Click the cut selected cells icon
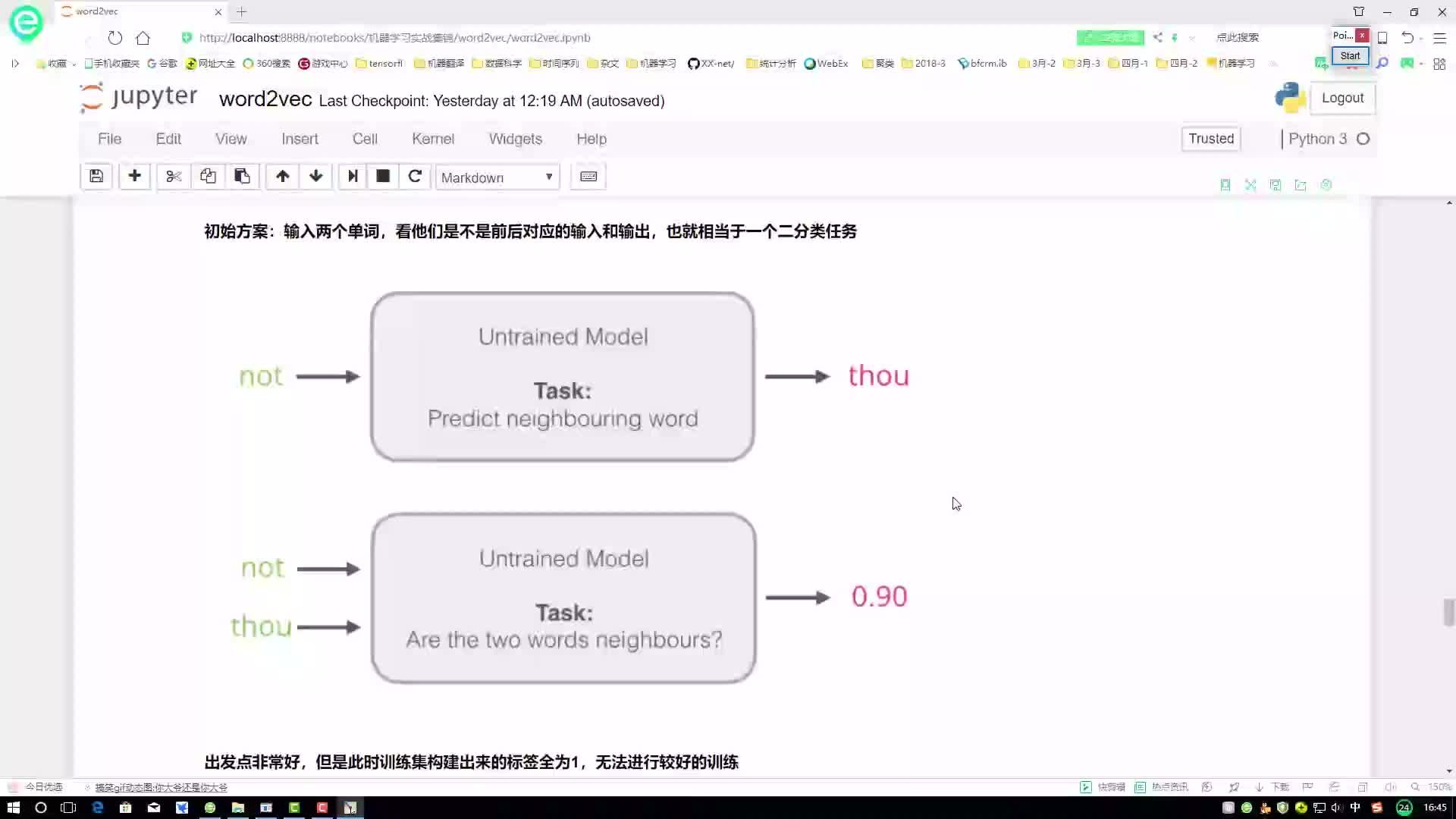The image size is (1456, 819). click(x=172, y=177)
